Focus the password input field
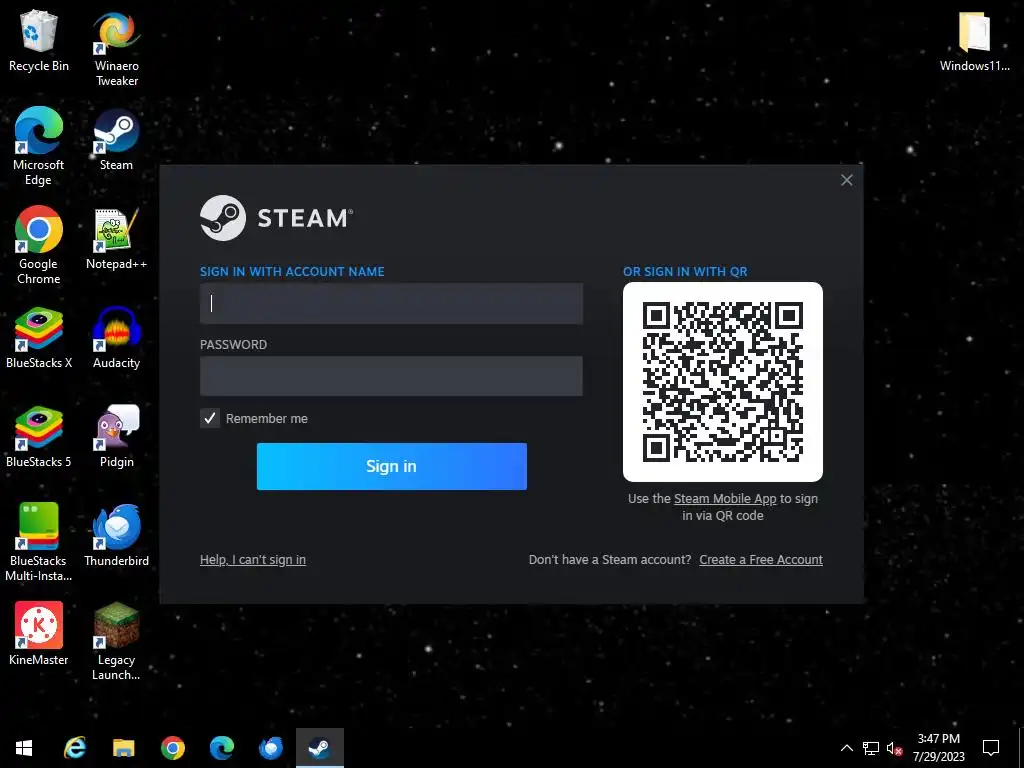The height and width of the screenshot is (768, 1024). click(391, 376)
